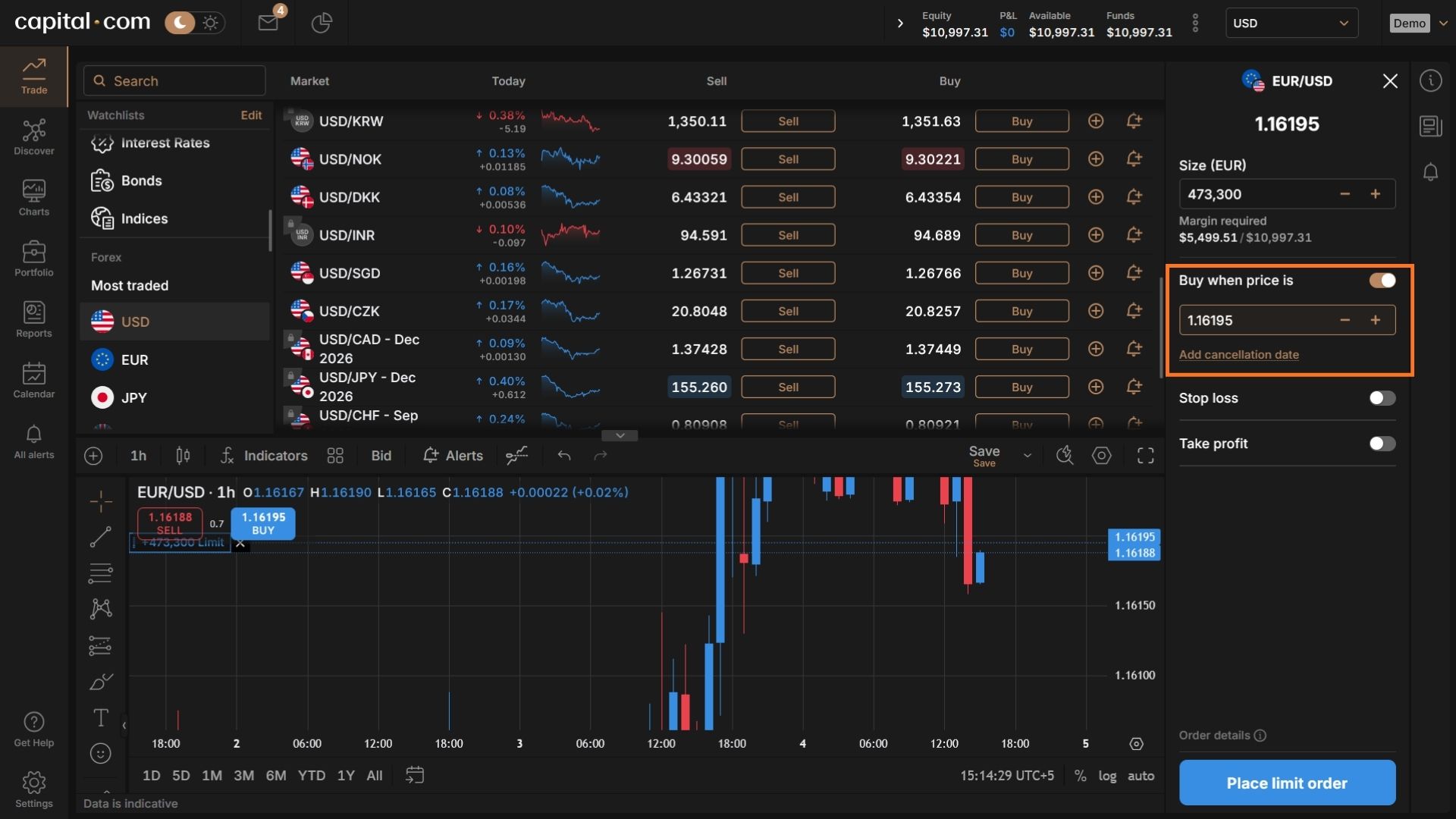The width and height of the screenshot is (1456, 819).
Task: Toggle auto scale on chart
Action: [1141, 776]
